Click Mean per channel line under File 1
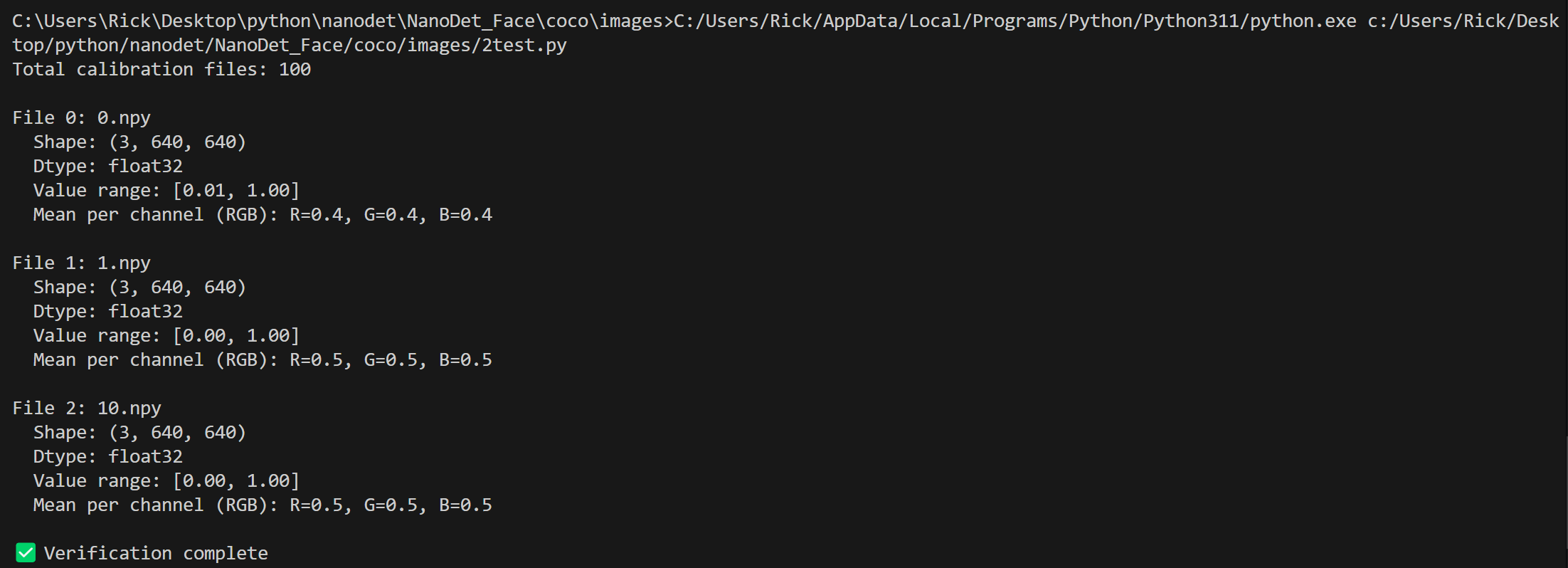 click(263, 359)
